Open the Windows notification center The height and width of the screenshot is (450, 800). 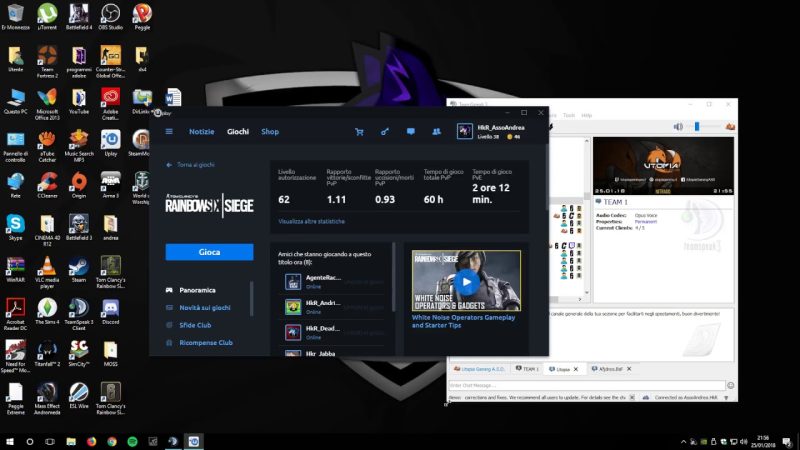tap(787, 442)
